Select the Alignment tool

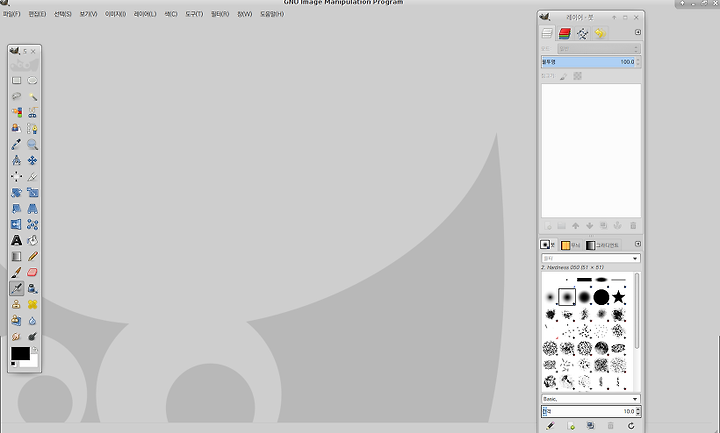click(x=17, y=176)
